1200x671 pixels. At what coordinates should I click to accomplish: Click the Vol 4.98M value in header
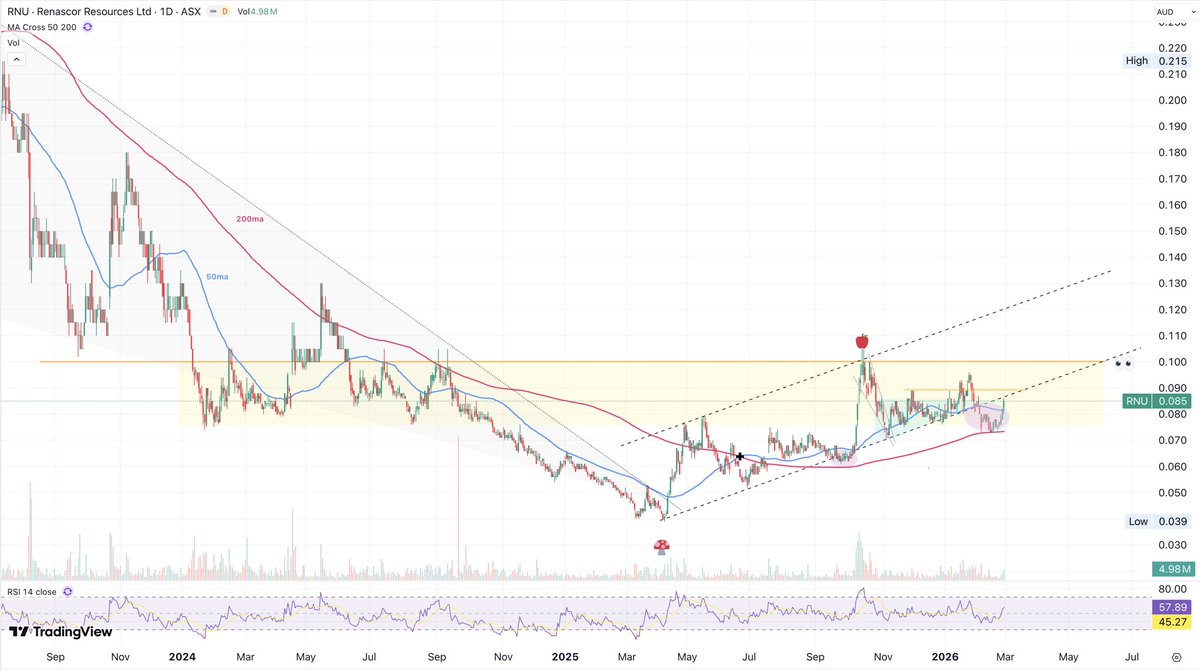[259, 11]
